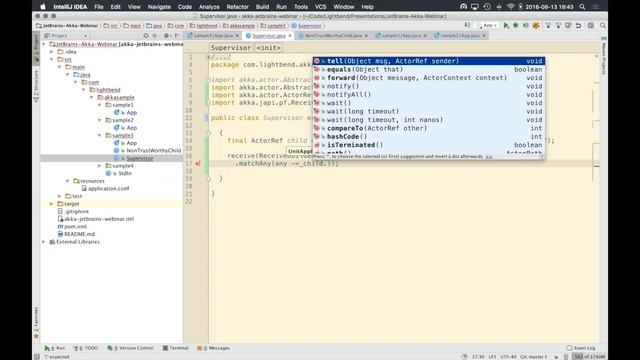Collapse the resources folder
This screenshot has height=360, width=640.
[x=68, y=181]
